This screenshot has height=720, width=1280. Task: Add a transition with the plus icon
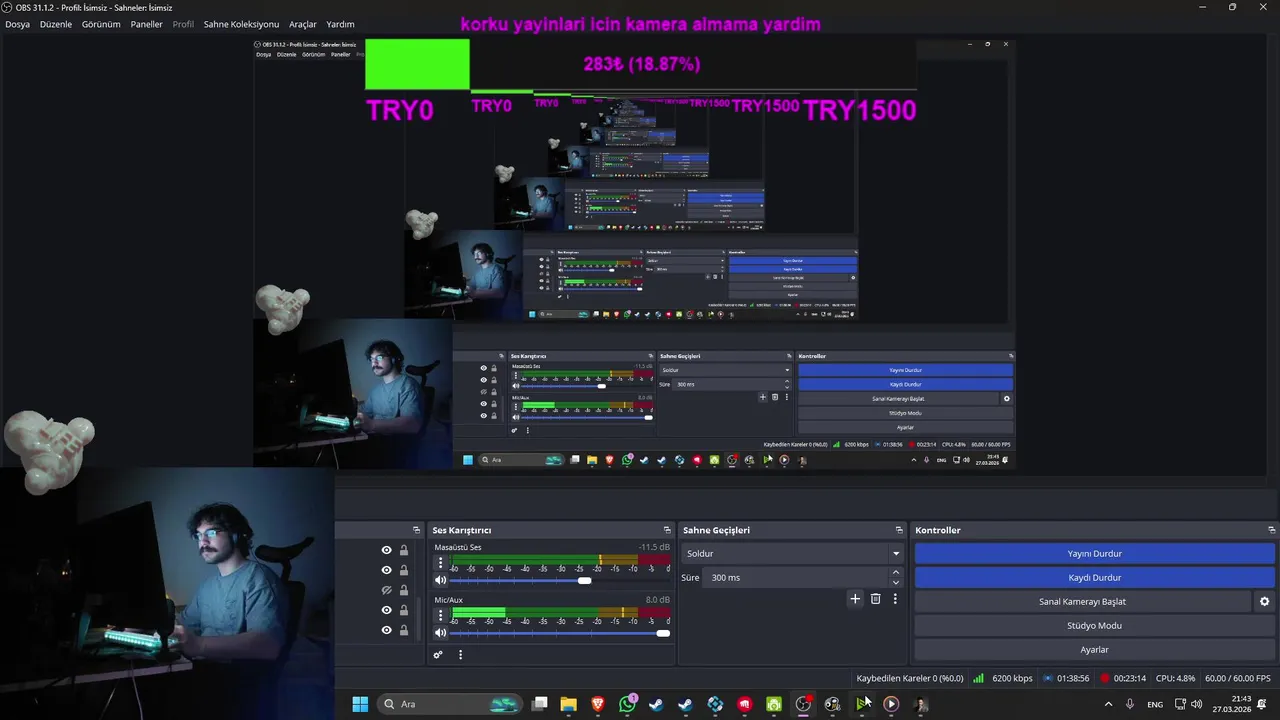click(855, 599)
